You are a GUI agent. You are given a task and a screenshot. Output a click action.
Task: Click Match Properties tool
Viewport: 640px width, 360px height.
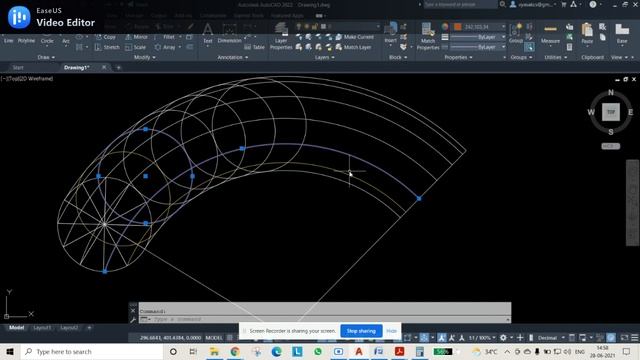tap(428, 36)
